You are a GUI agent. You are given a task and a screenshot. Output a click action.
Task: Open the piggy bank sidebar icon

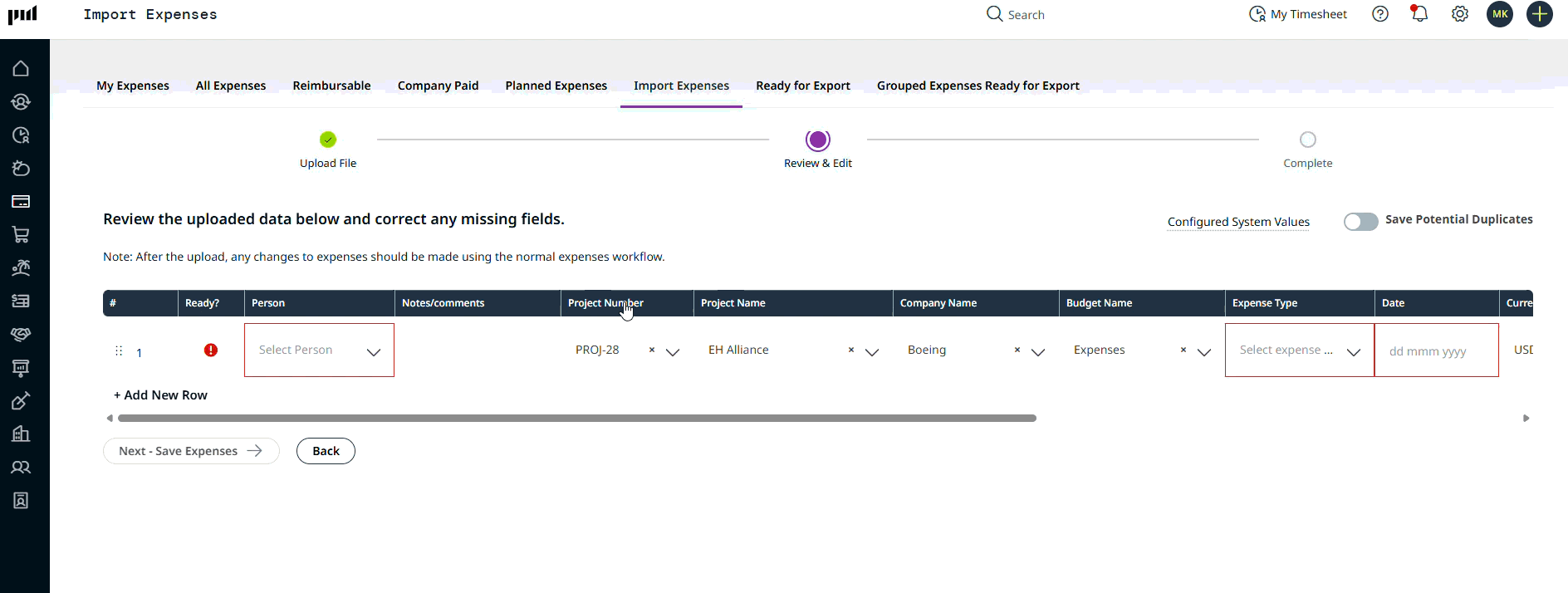21,169
